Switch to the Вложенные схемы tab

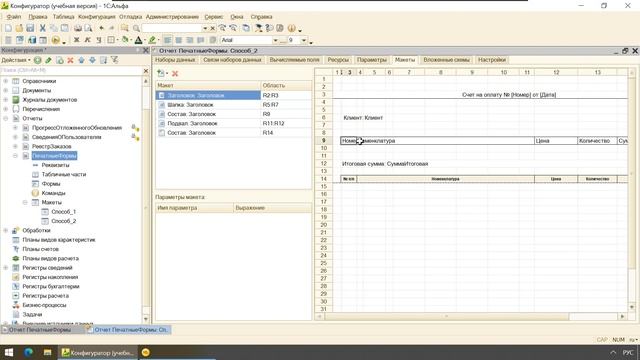[447, 60]
